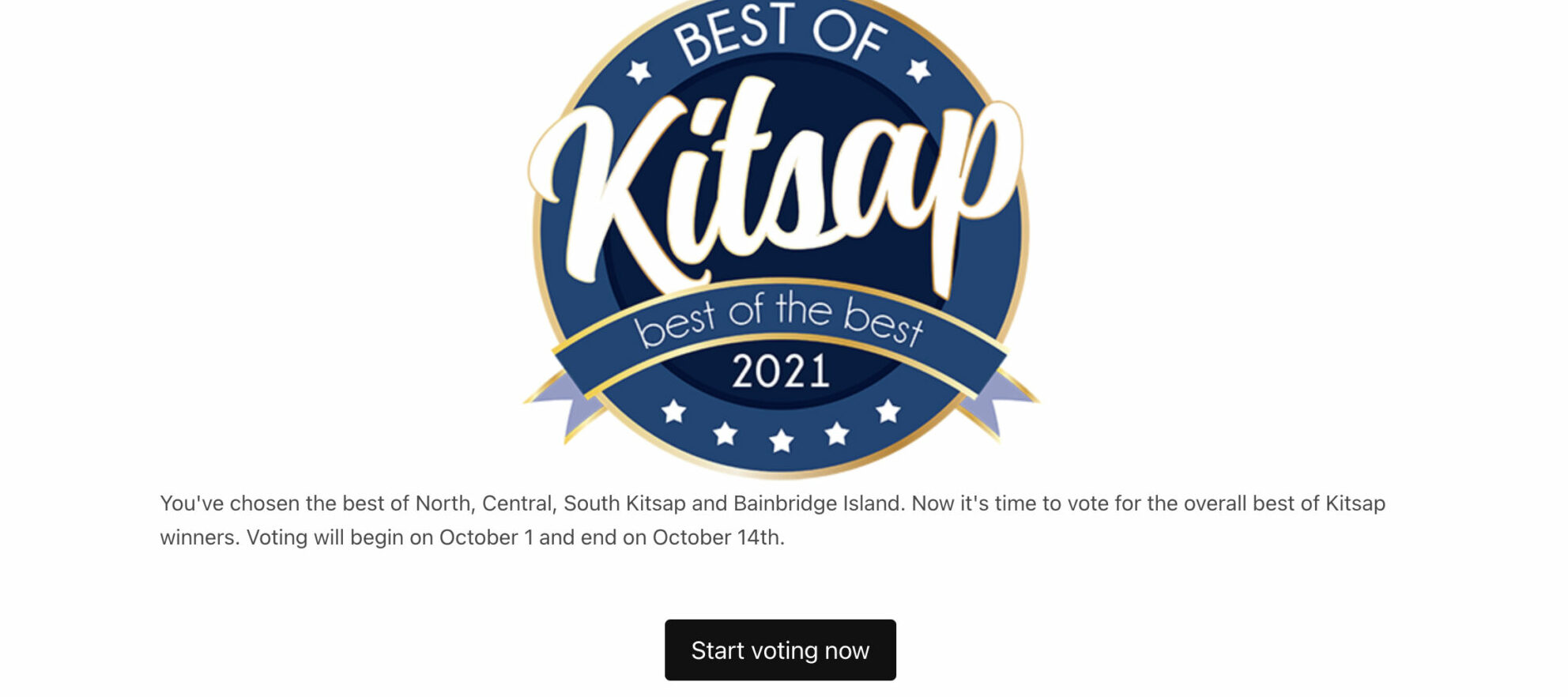
Task: Click the center star below 2021
Action: pos(781,441)
